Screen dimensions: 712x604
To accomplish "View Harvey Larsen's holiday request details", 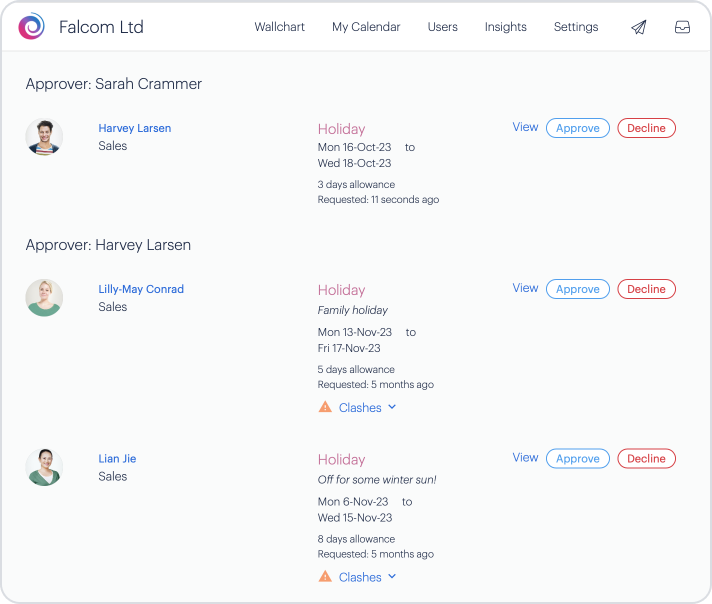I will point(525,127).
